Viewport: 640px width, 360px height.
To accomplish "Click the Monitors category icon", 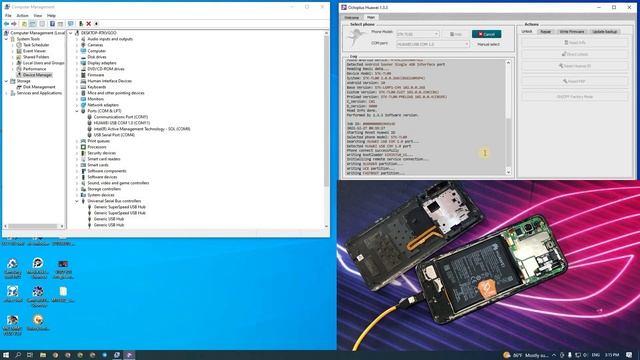I will click(x=83, y=99).
